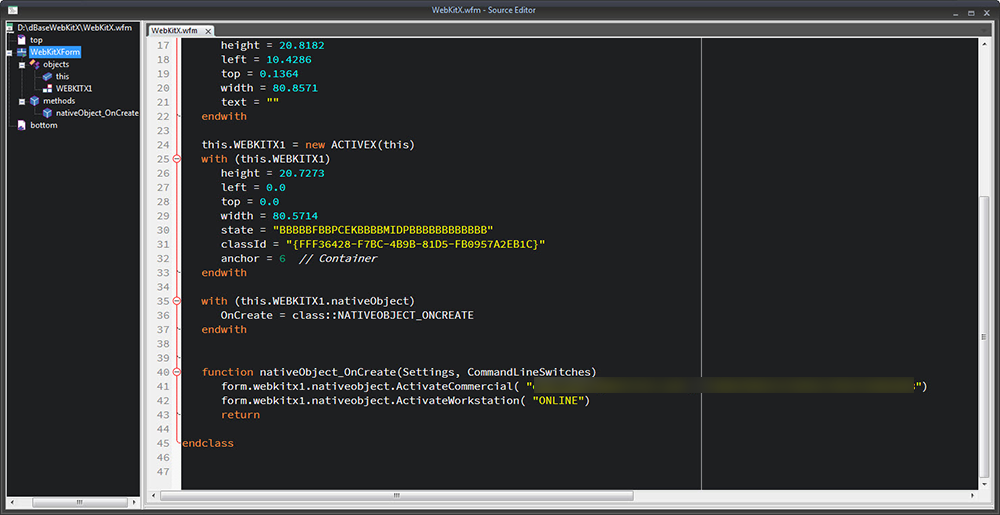The height and width of the screenshot is (515, 1000).
Task: Click the page icon next to top
Action: 22,40
